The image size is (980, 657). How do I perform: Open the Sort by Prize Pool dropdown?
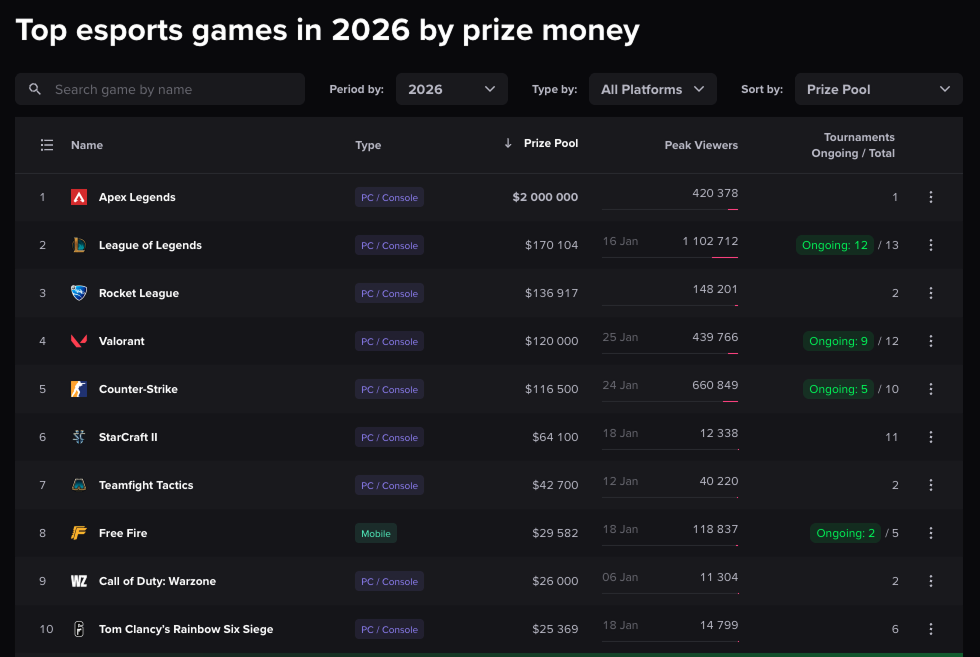coord(878,89)
